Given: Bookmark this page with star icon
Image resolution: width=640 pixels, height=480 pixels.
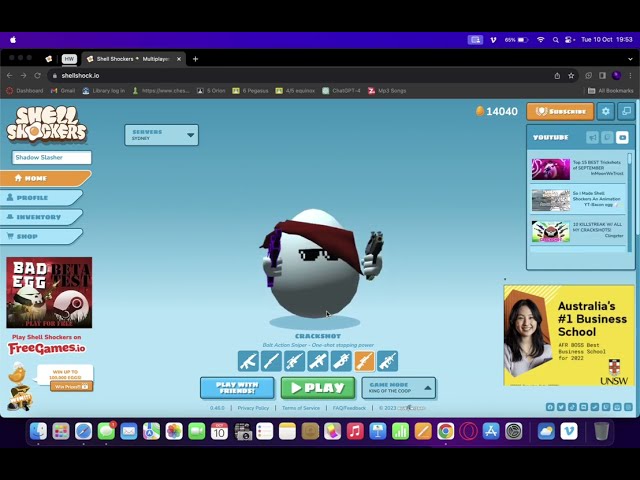Looking at the screenshot, I should (571, 76).
